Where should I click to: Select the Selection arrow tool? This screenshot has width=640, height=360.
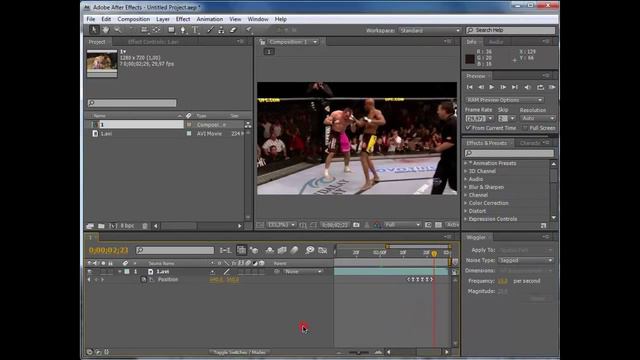click(x=93, y=30)
